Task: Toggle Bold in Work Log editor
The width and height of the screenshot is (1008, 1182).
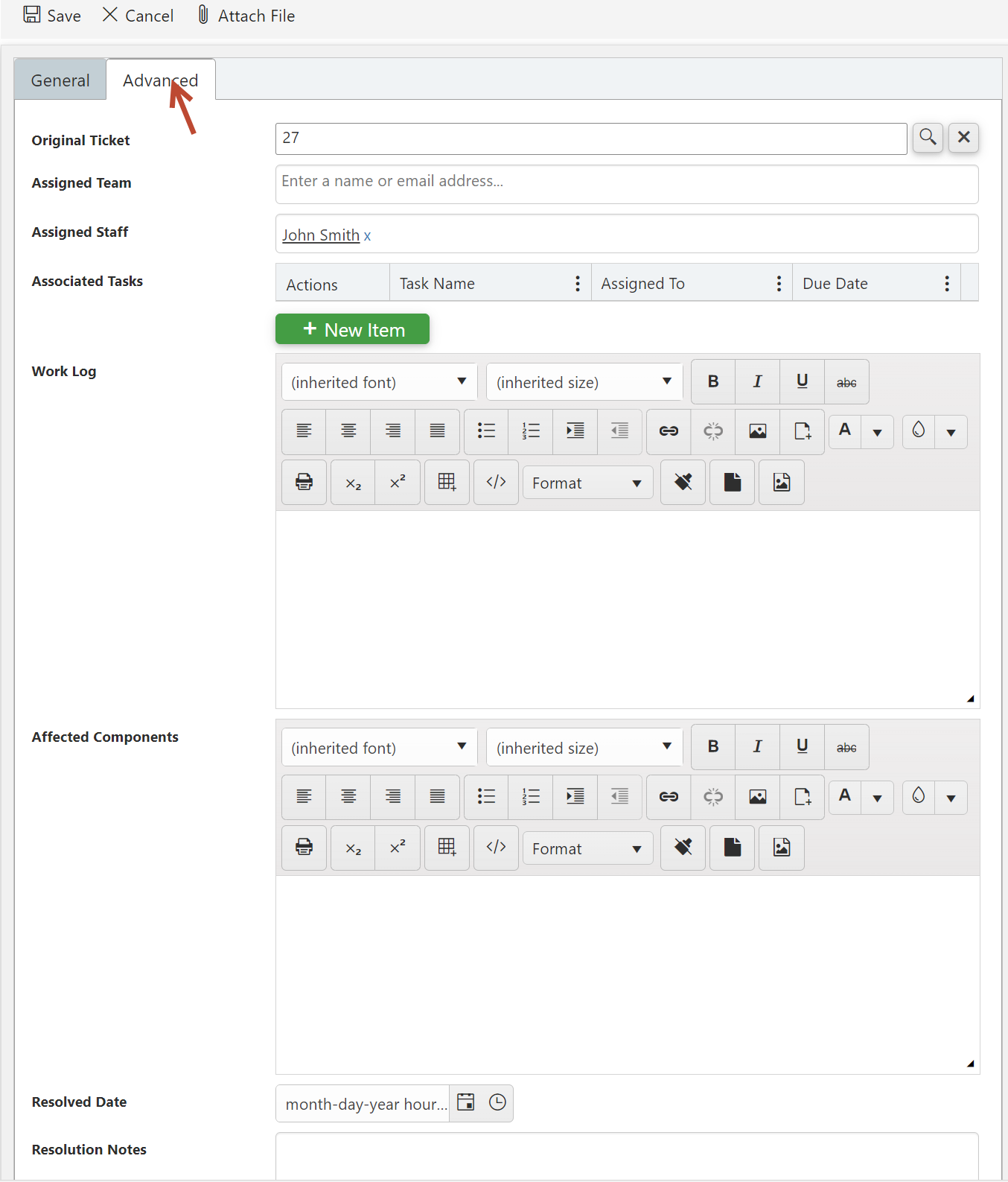Action: coord(713,382)
